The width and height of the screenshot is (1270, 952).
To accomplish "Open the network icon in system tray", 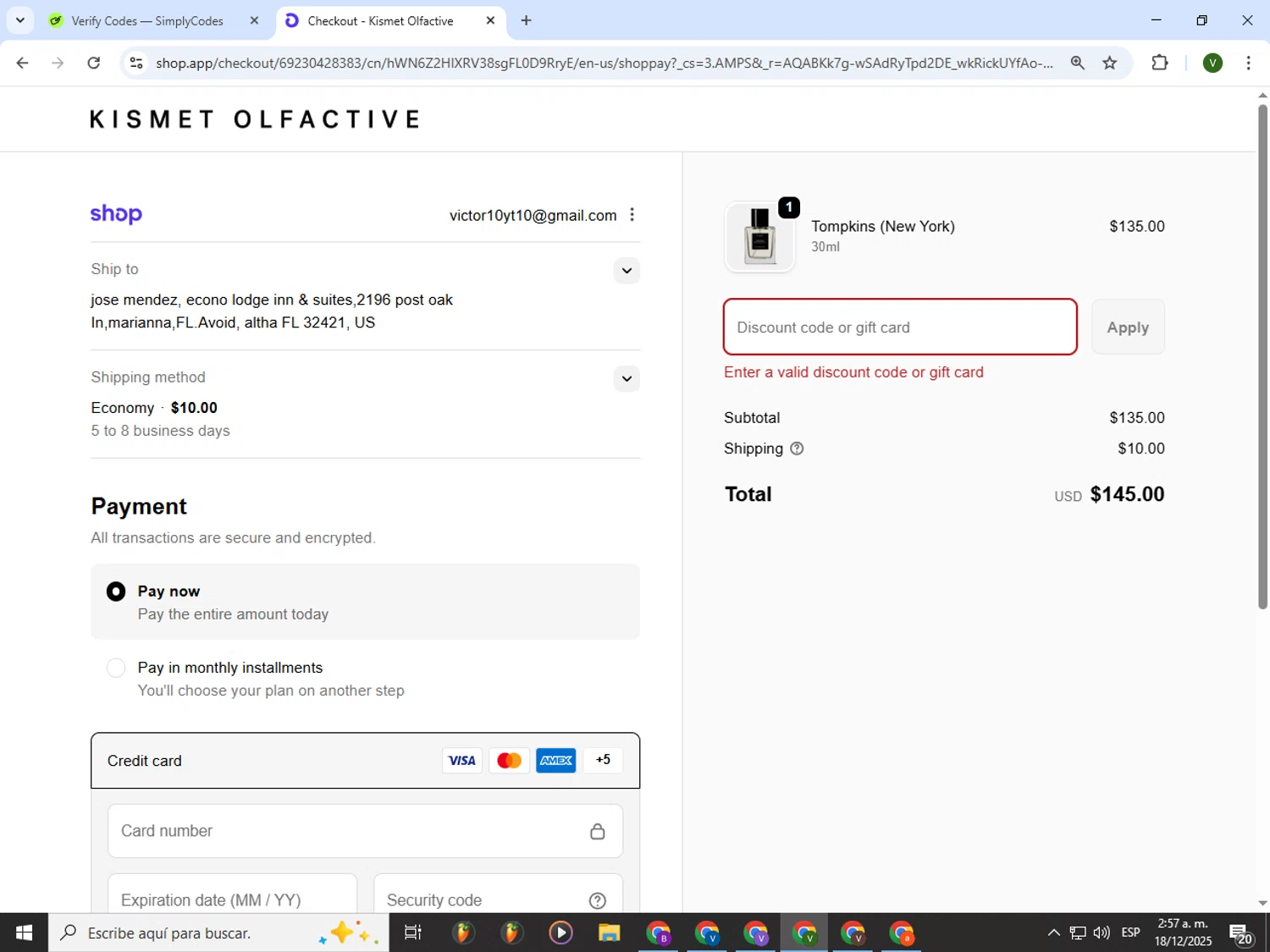I will click(x=1078, y=933).
